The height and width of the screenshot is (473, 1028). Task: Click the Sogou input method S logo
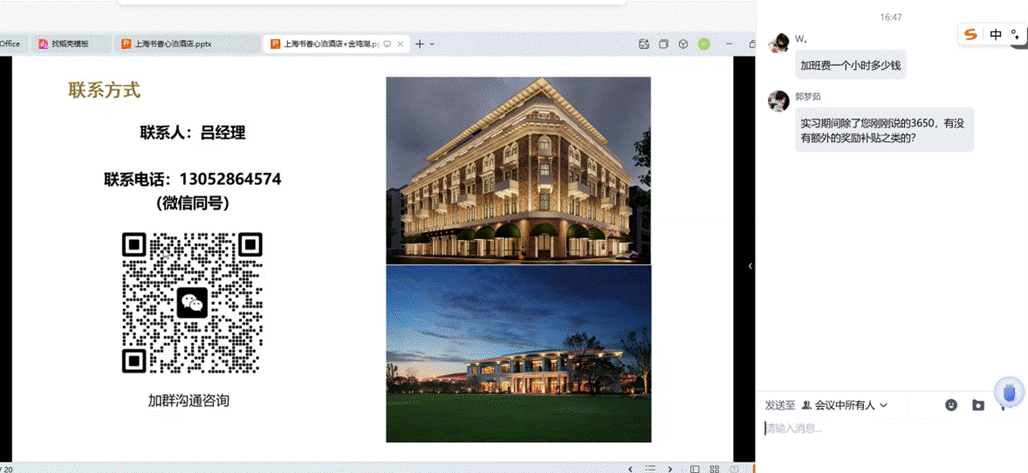pyautogui.click(x=969, y=35)
